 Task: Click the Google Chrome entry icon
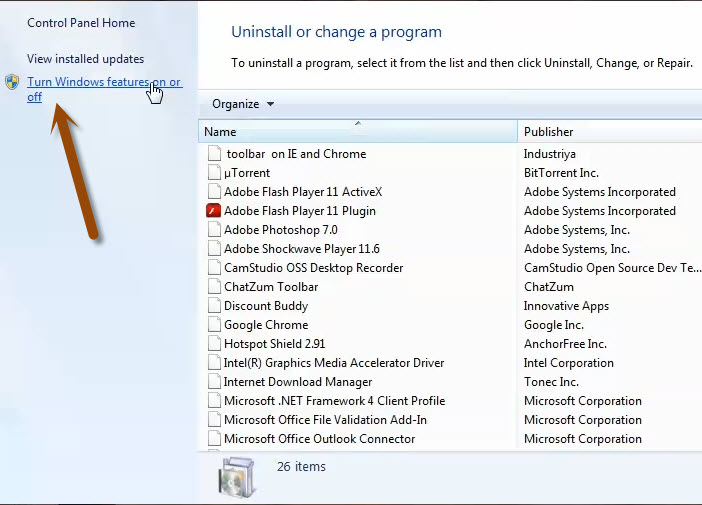(x=214, y=325)
